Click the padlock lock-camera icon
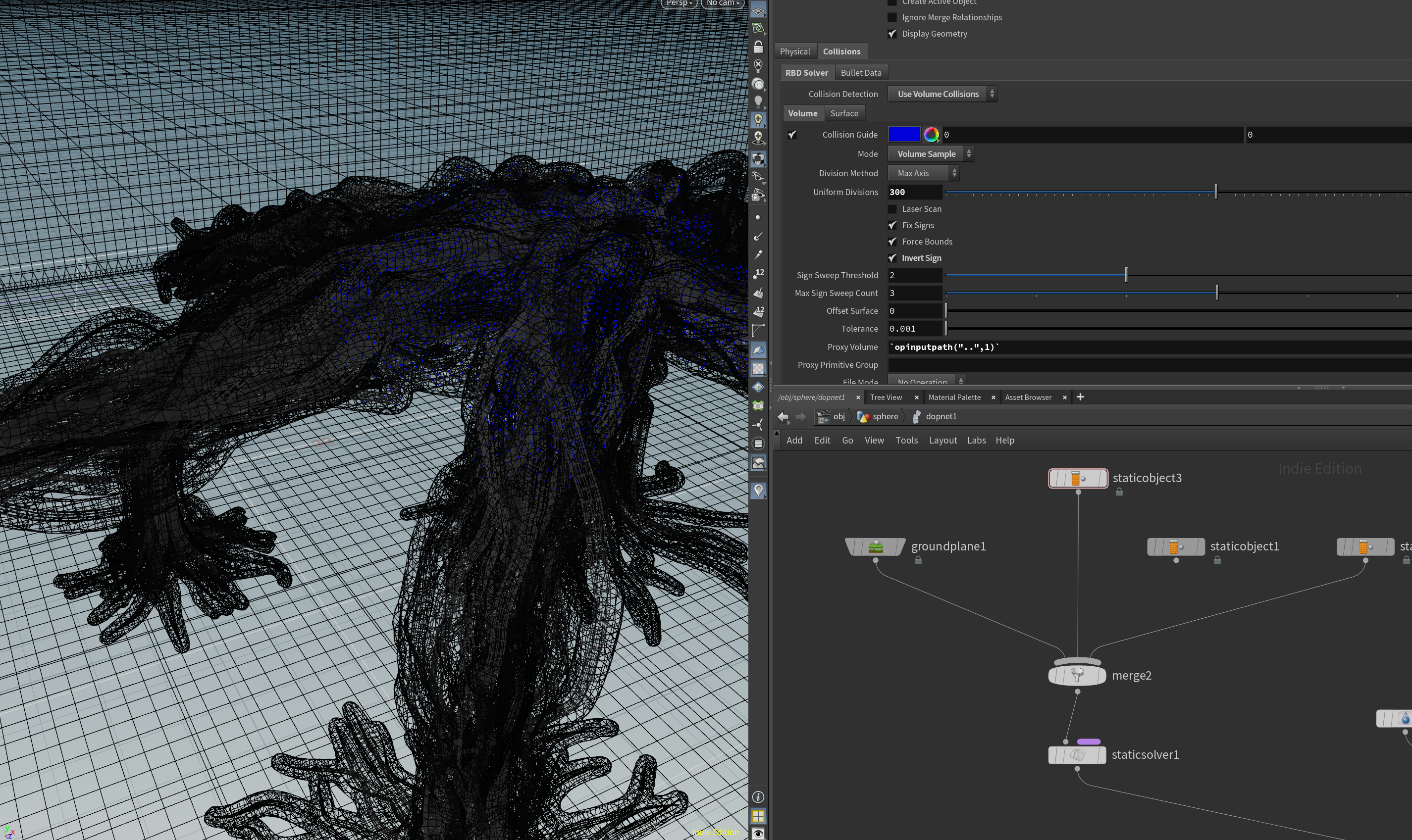This screenshot has height=840, width=1412. pos(758,47)
